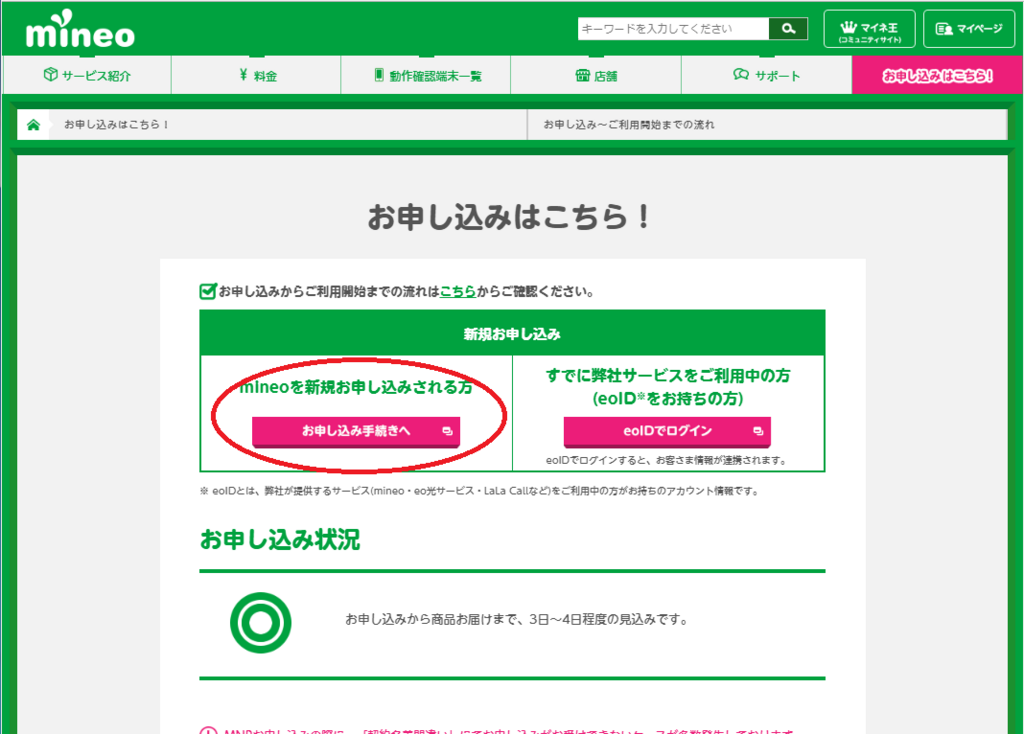
Task: Click the phone icon beside 動作確認端末一覧
Action: pos(379,74)
